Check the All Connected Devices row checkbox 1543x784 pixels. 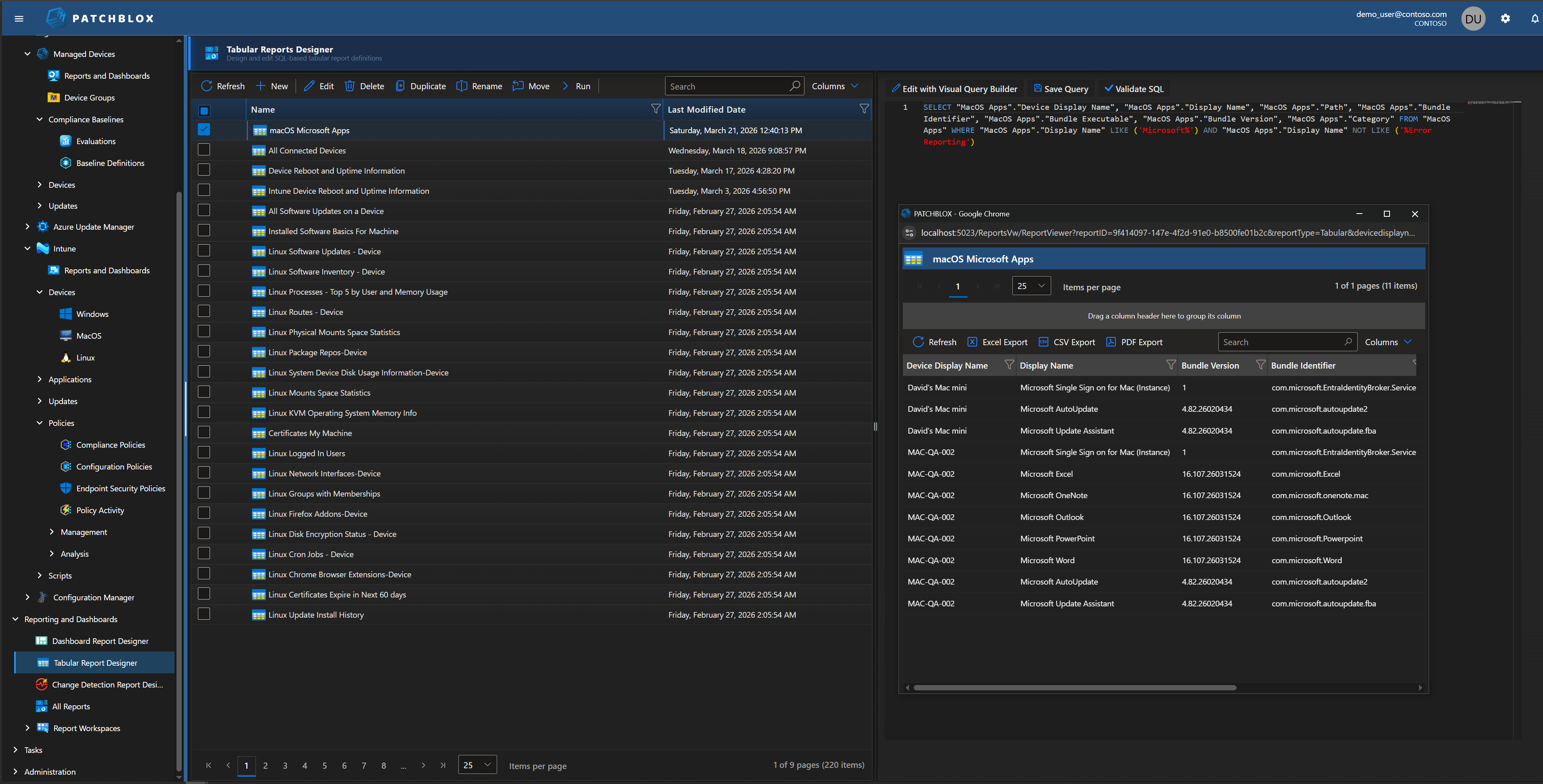(204, 149)
